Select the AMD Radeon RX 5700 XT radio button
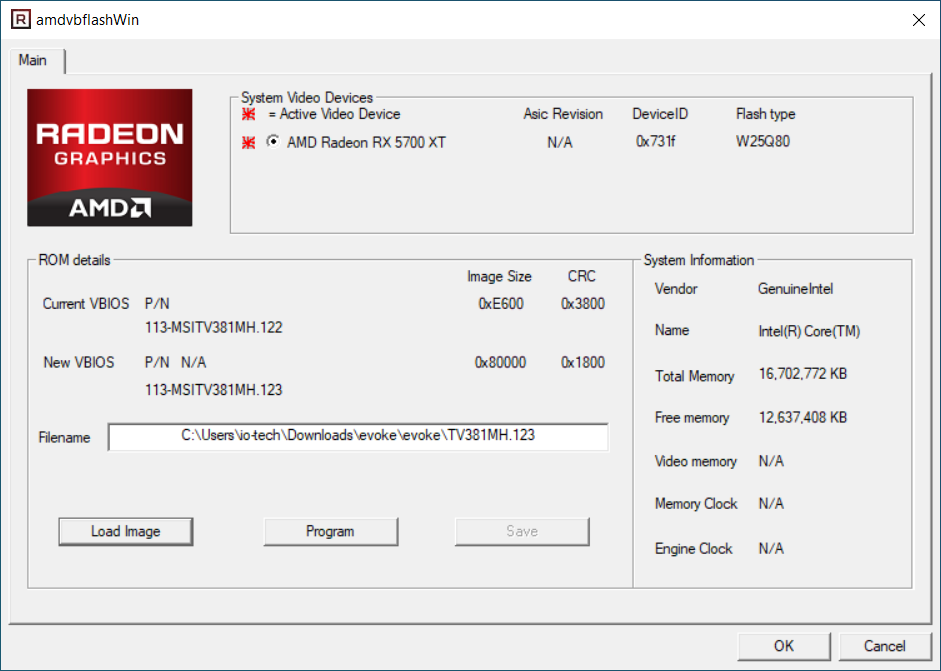The image size is (941, 671). tap(273, 142)
